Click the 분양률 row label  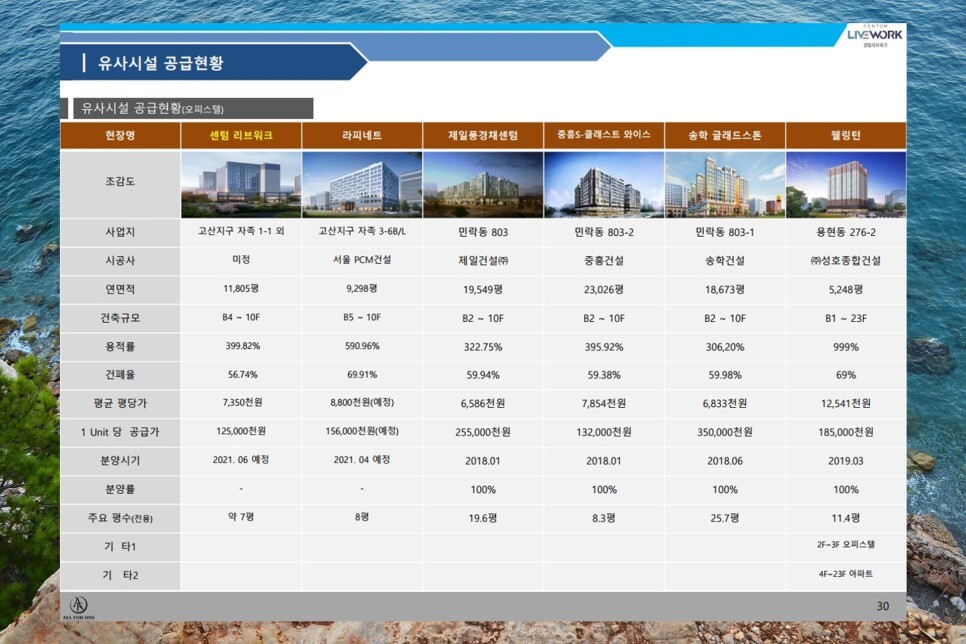coord(120,489)
